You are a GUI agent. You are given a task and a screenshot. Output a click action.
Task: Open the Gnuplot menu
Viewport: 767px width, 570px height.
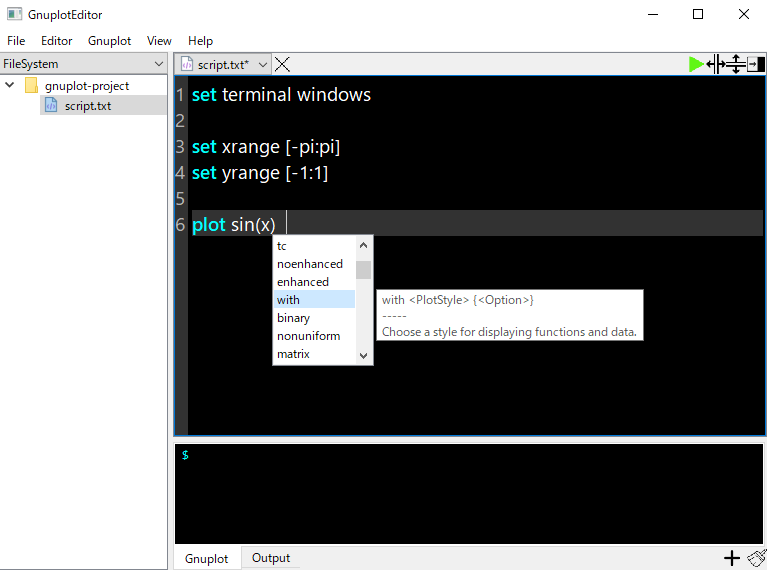point(109,41)
